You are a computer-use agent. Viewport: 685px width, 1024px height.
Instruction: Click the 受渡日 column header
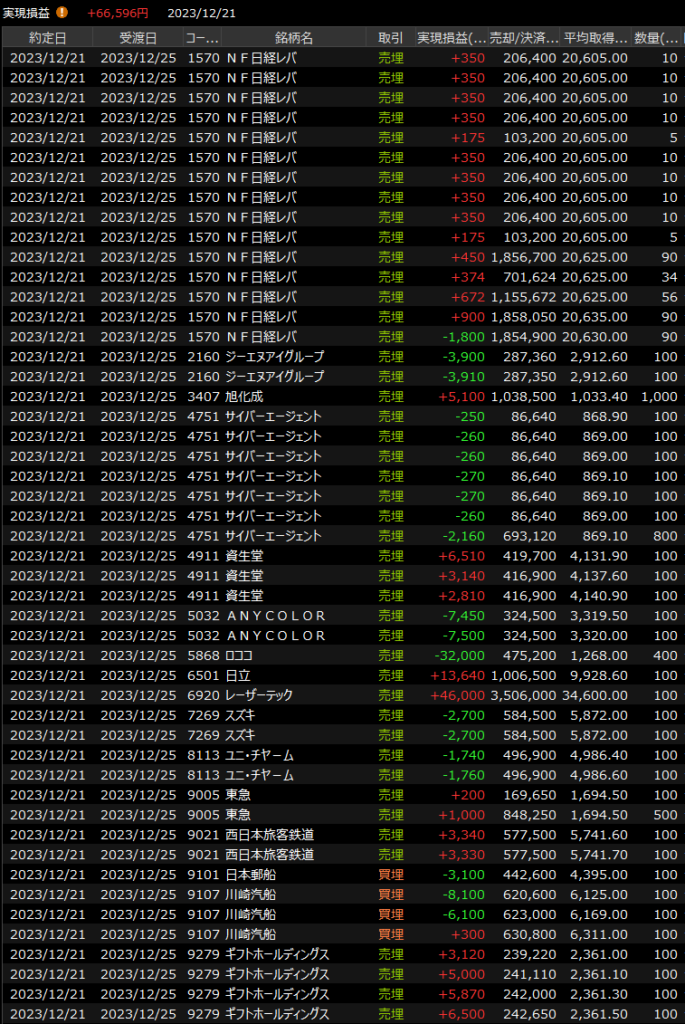tap(138, 38)
